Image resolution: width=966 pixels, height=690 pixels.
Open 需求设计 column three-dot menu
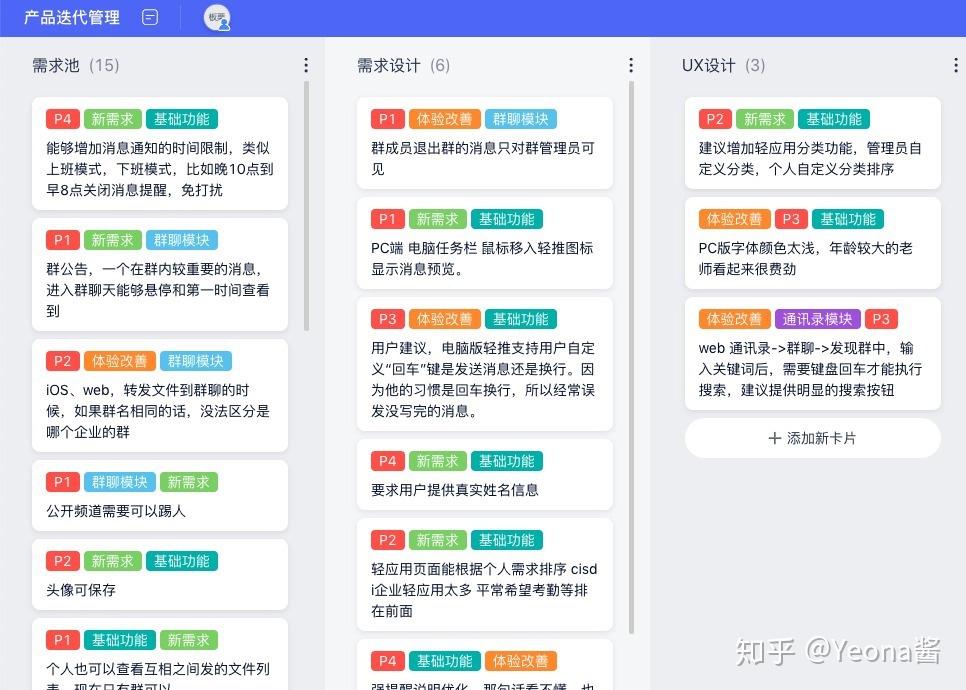coord(631,65)
